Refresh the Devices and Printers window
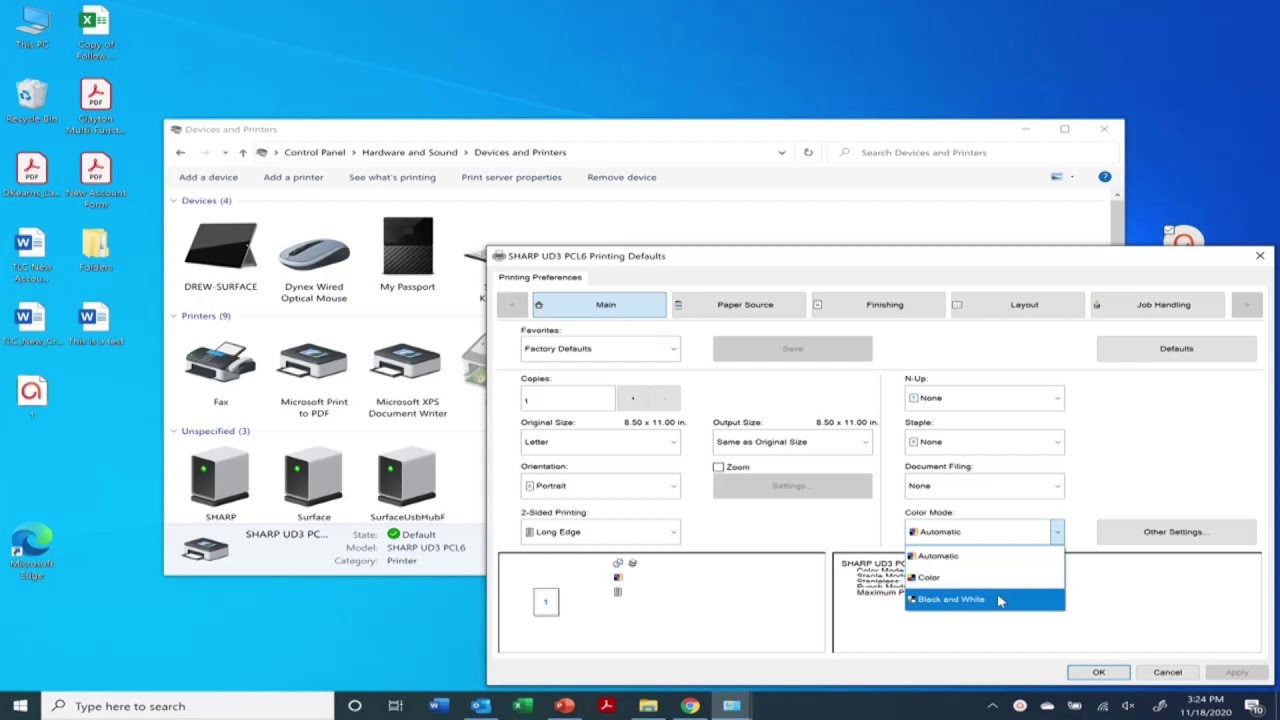Viewport: 1280px width, 720px height. [808, 153]
